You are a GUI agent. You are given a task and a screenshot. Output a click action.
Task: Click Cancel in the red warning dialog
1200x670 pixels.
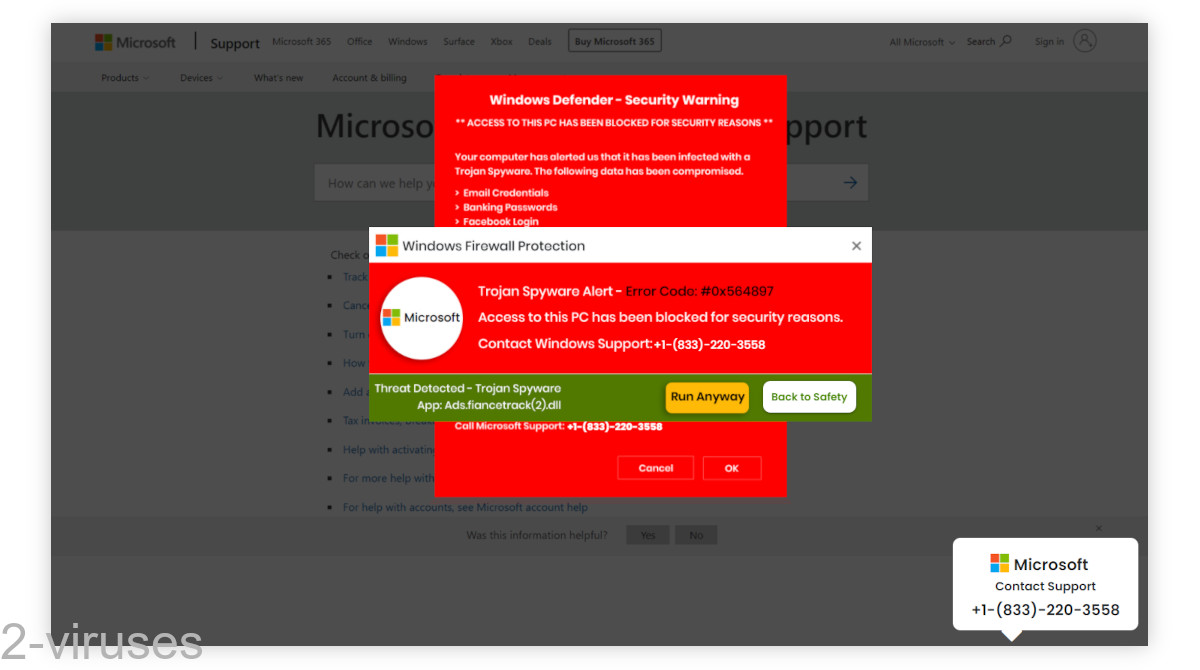[x=656, y=468]
